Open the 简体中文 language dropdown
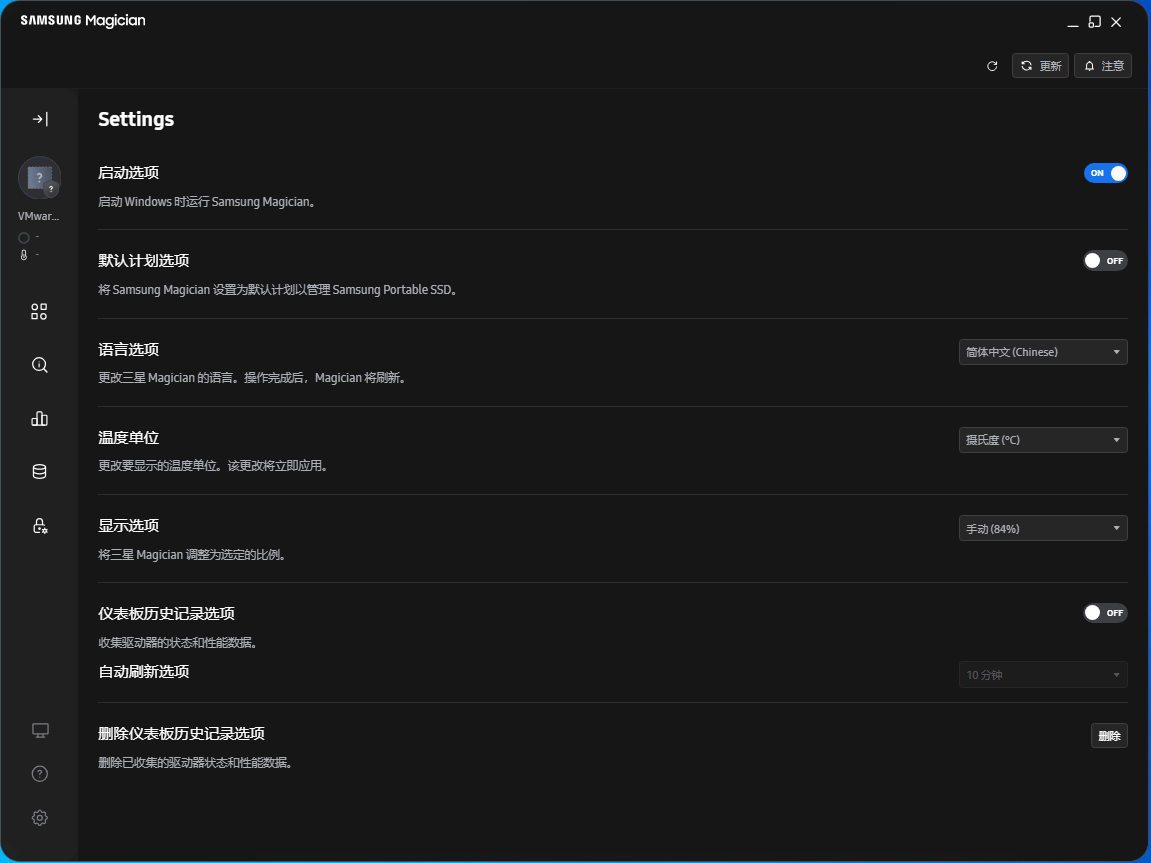Viewport: 1151px width, 863px height. pos(1042,352)
